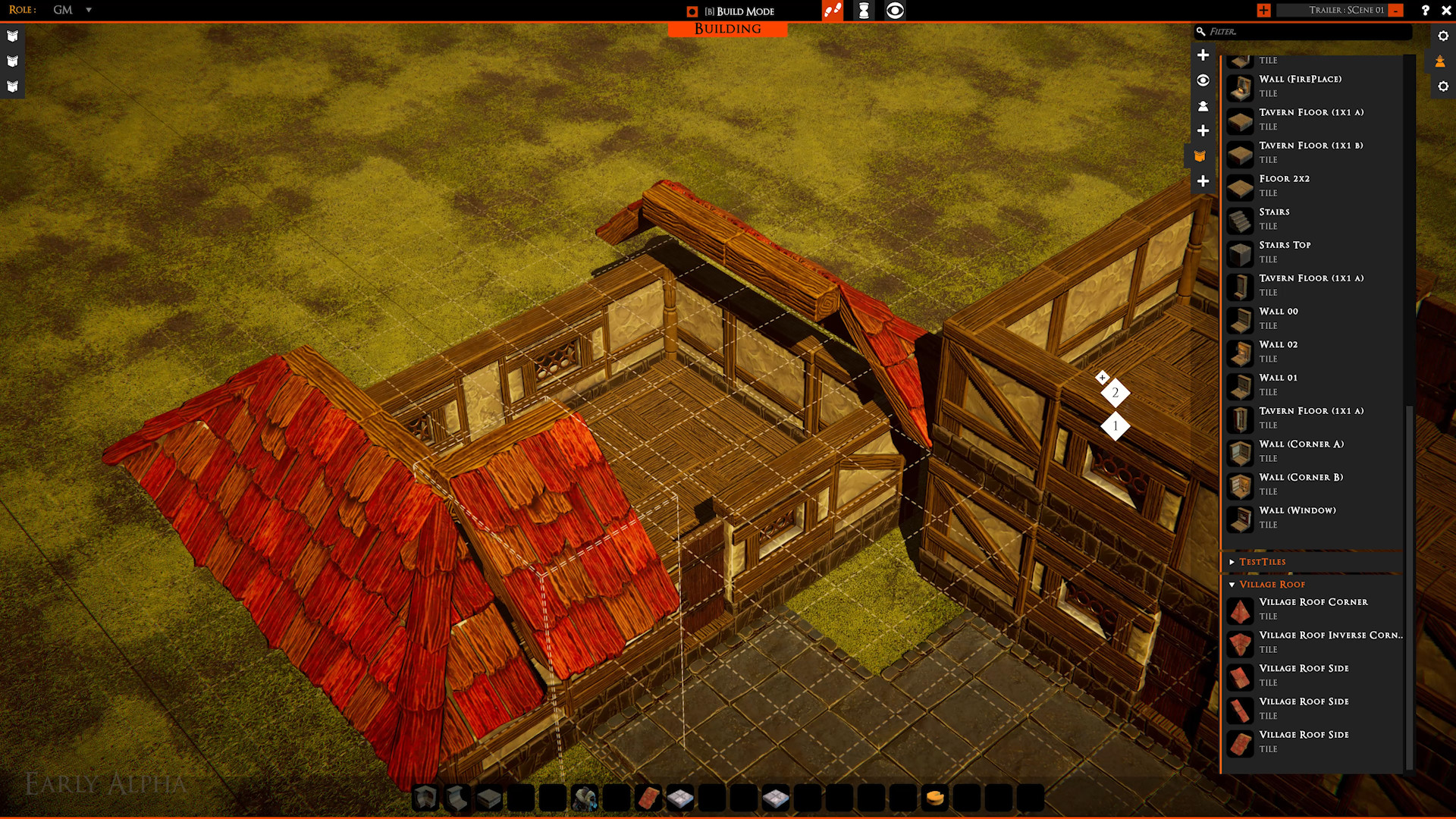The height and width of the screenshot is (819, 1456).
Task: Select the target/fog of war icon
Action: tap(894, 10)
